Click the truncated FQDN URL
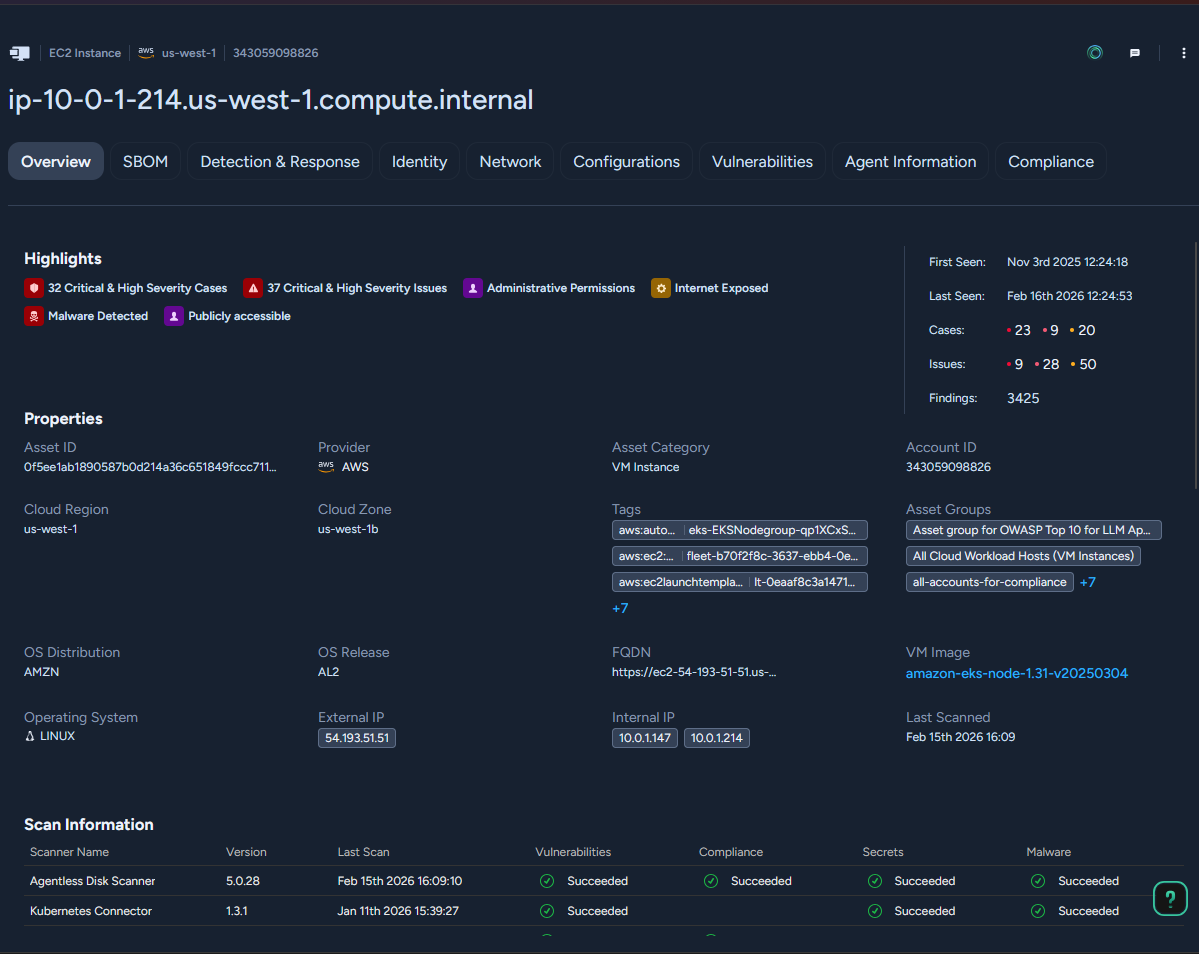The height and width of the screenshot is (954, 1199). point(694,673)
